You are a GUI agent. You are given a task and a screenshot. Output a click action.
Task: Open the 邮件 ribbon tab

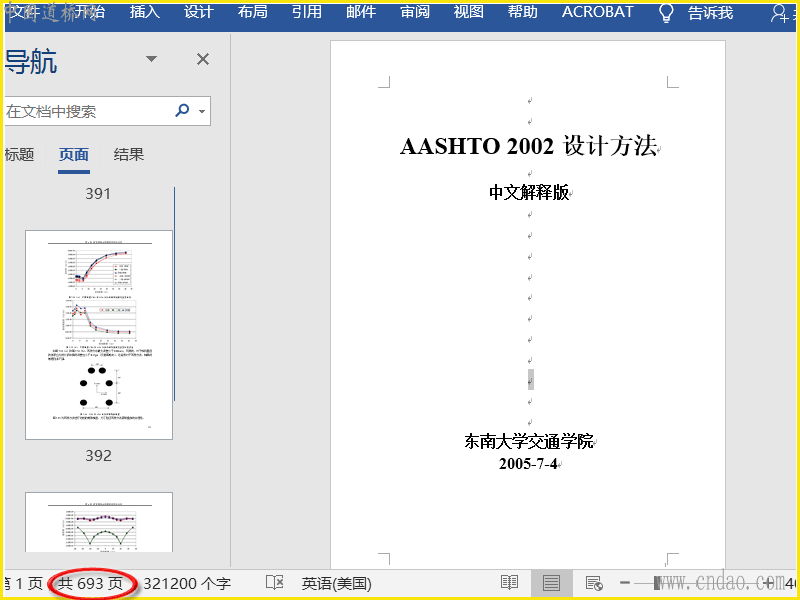pyautogui.click(x=361, y=12)
